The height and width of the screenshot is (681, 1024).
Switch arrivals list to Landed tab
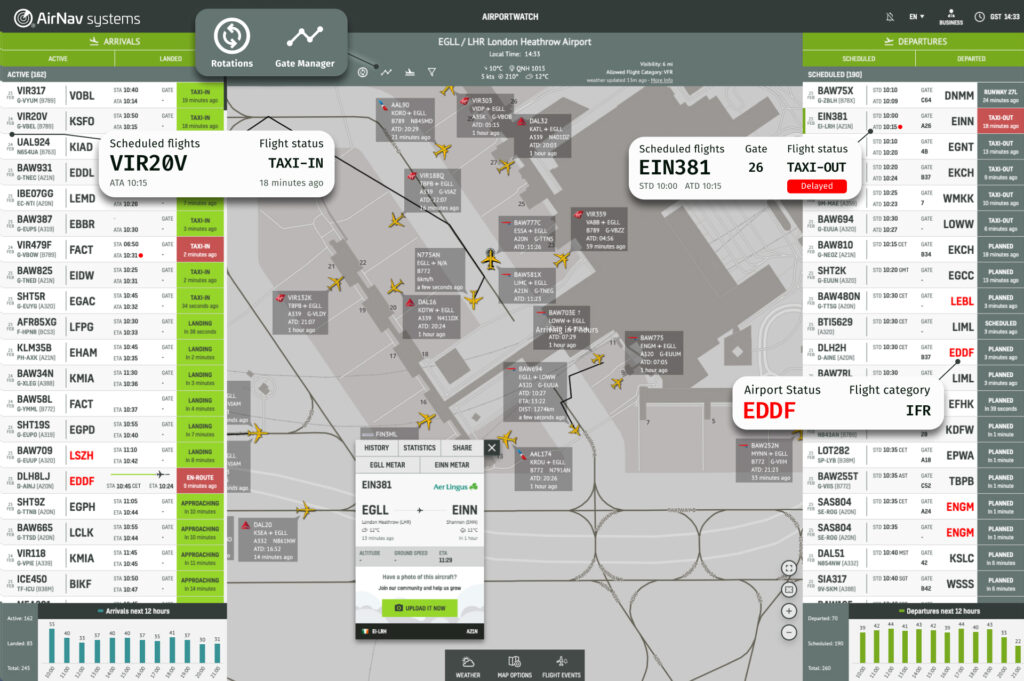(x=169, y=59)
